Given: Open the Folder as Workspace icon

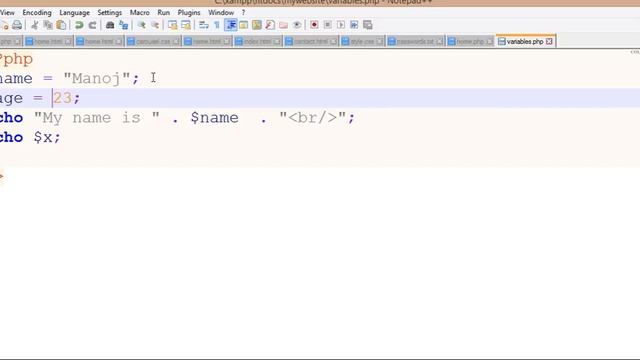Looking at the screenshot, I should [283, 25].
